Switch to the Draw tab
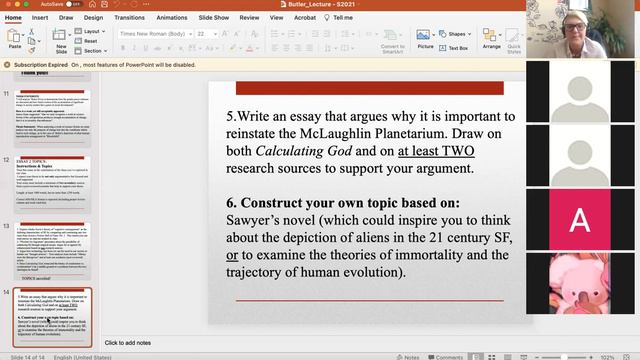Viewport: 640px width, 360px height. (x=66, y=18)
